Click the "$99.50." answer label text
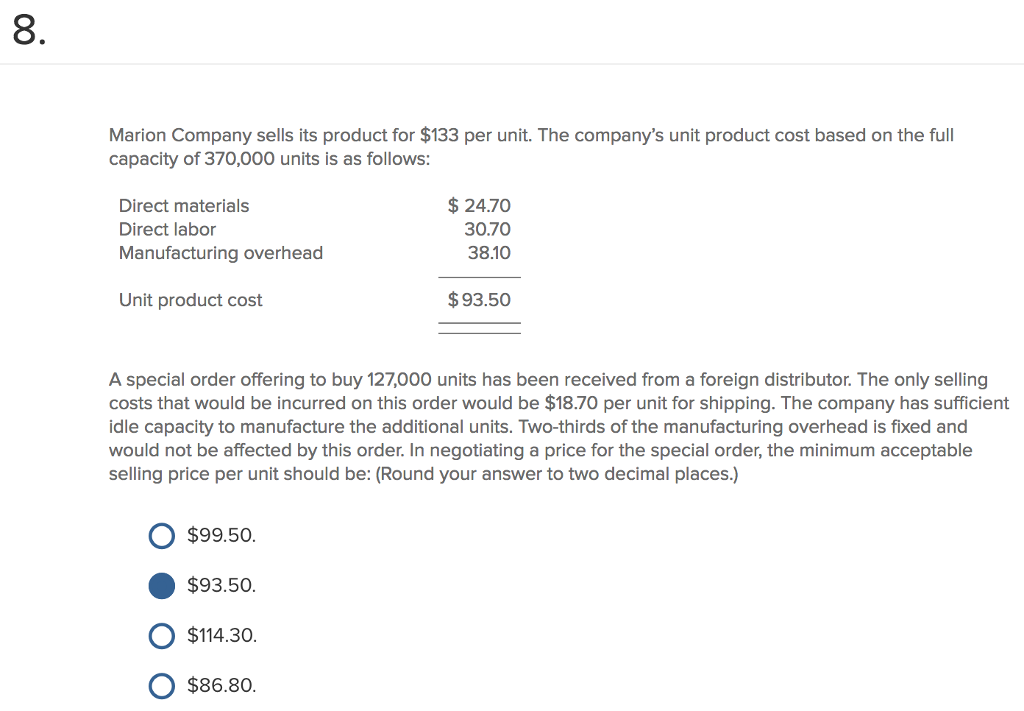The width and height of the screenshot is (1024, 711). pyautogui.click(x=221, y=536)
